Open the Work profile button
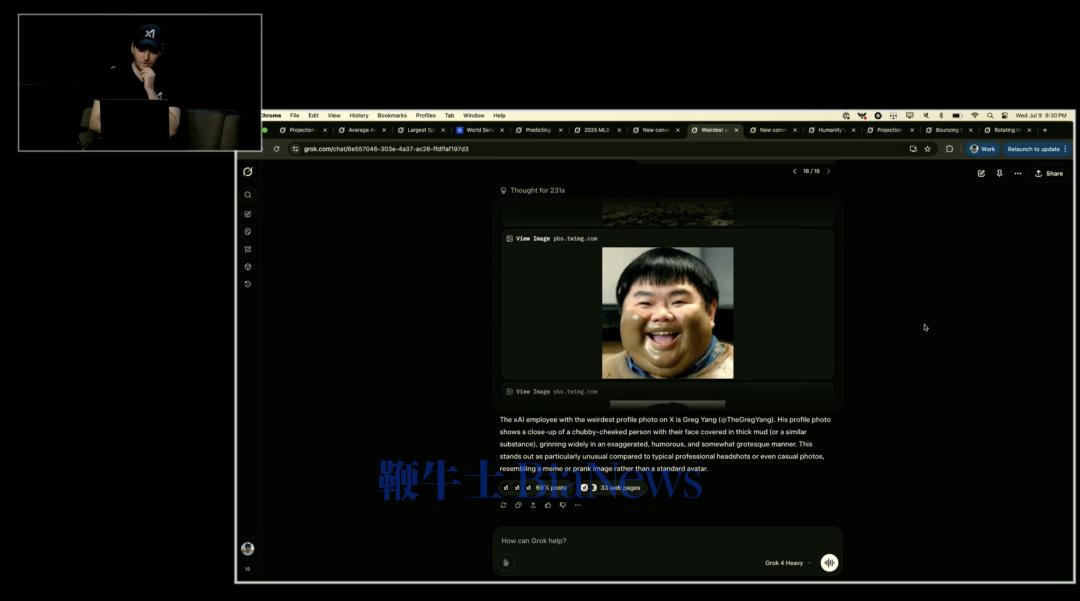 coord(982,149)
